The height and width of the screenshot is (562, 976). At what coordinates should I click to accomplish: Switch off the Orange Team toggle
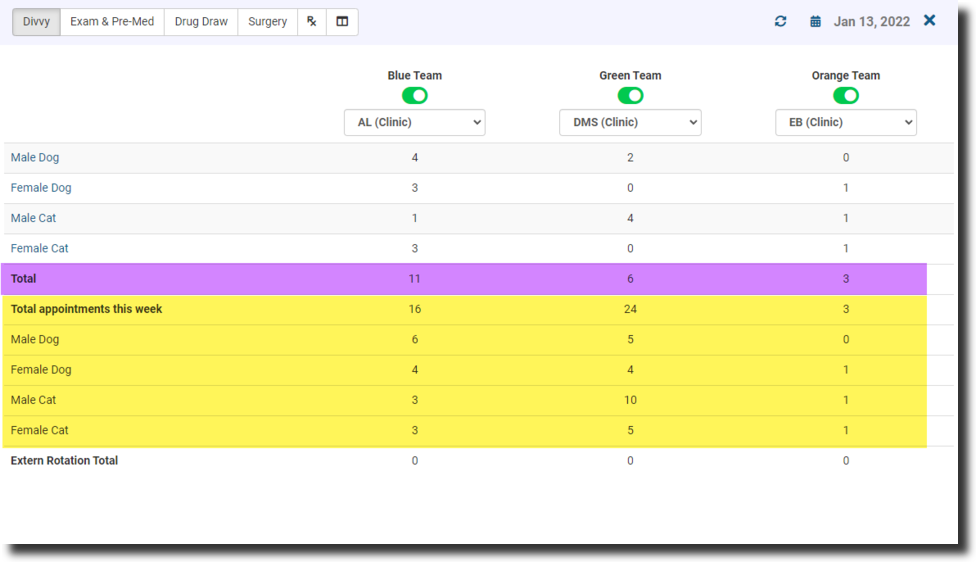click(846, 96)
